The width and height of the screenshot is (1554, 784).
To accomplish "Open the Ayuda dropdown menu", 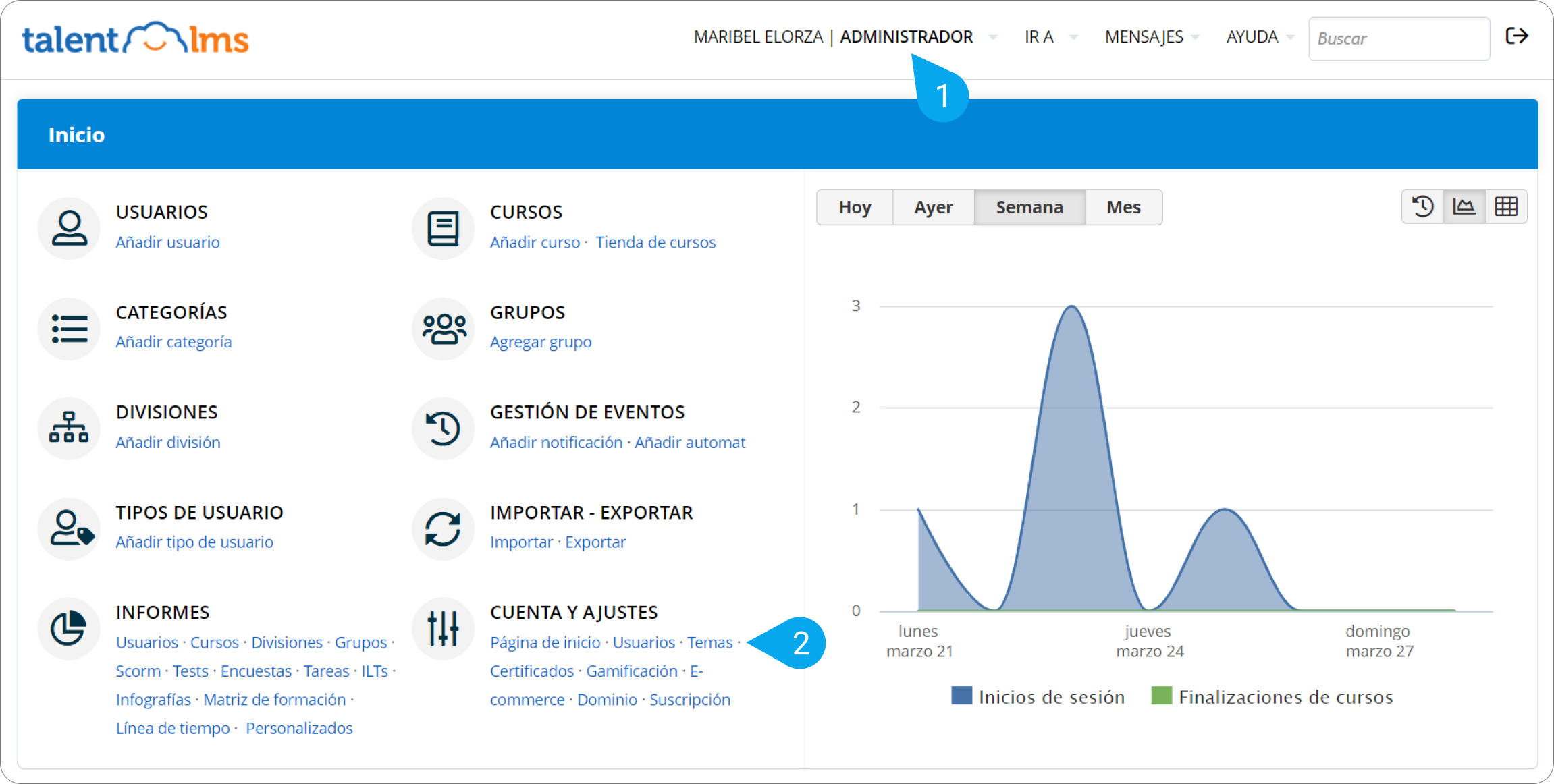I will (1260, 37).
